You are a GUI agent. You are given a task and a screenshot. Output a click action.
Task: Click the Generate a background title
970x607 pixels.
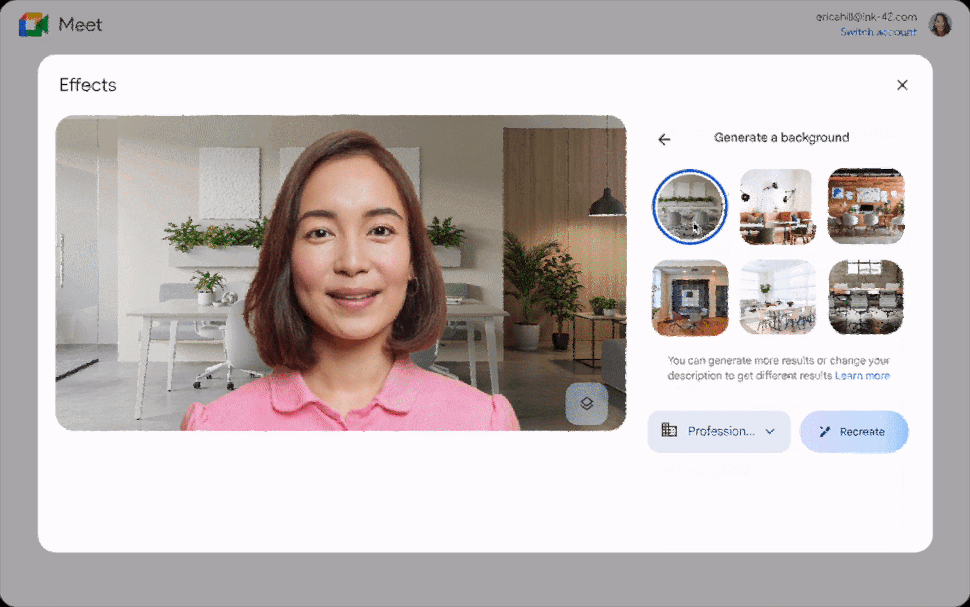tap(782, 138)
